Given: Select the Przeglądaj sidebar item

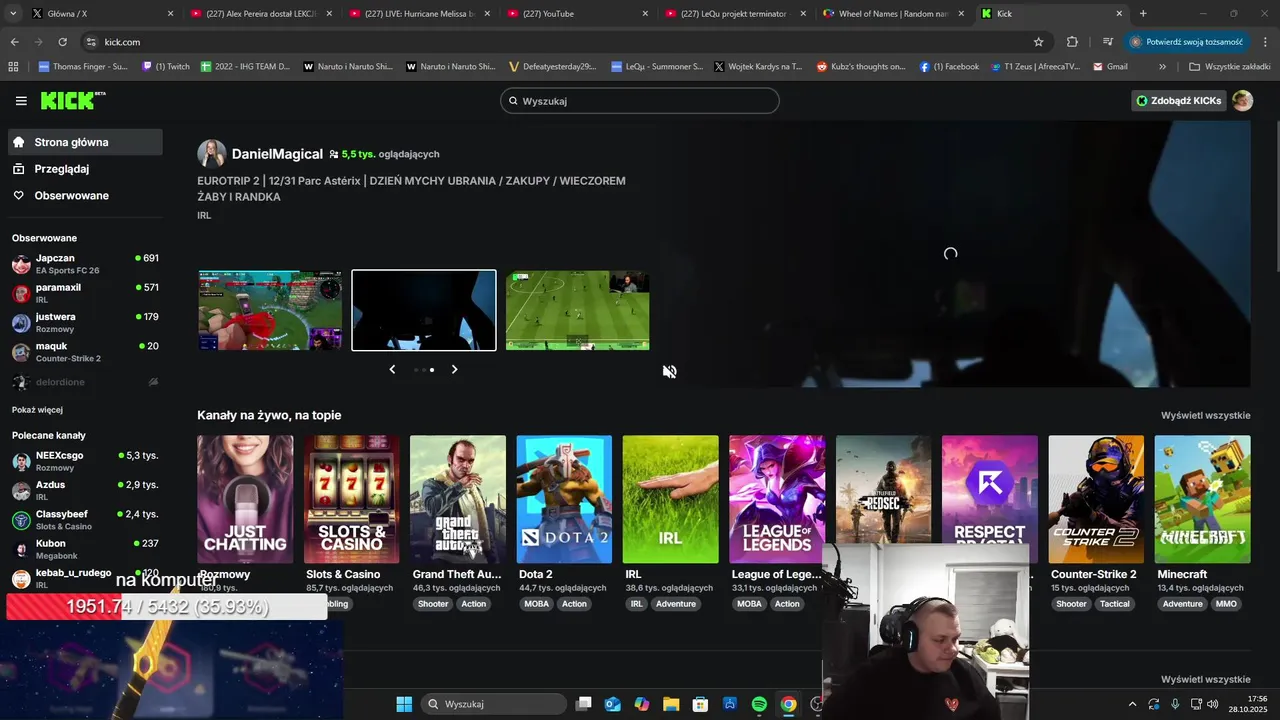Looking at the screenshot, I should [x=85, y=169].
